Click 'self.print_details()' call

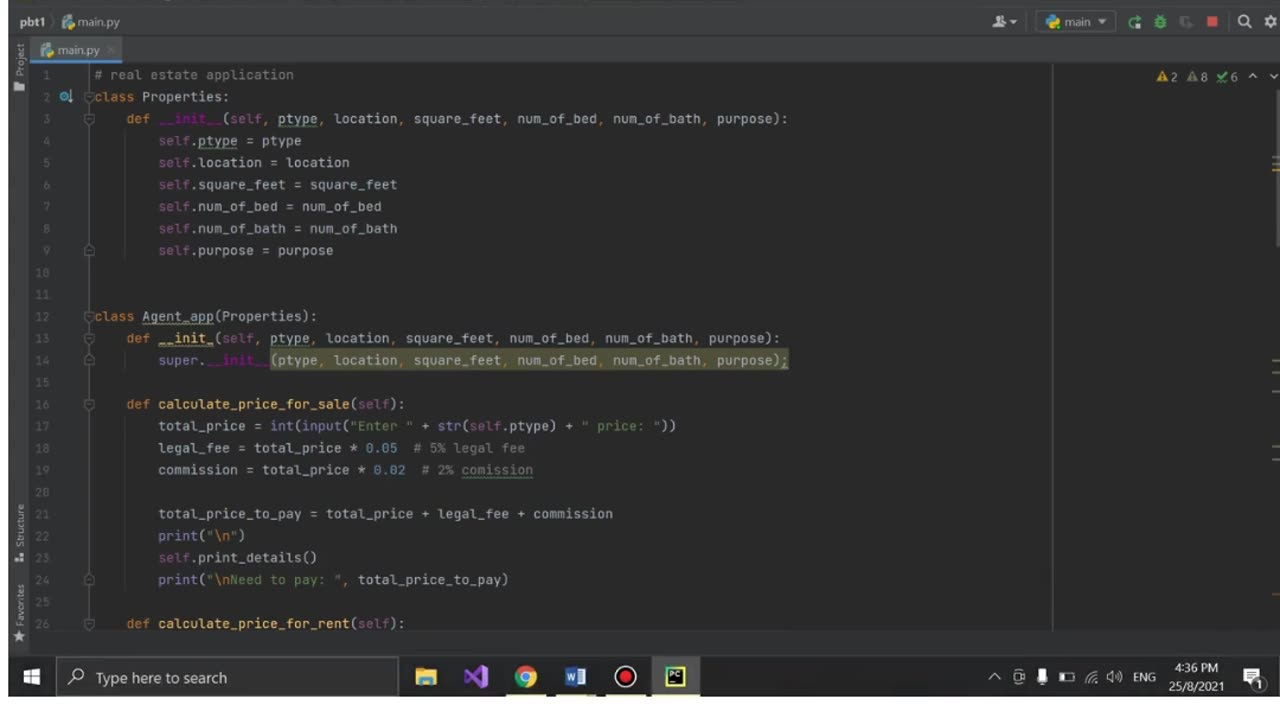tap(237, 557)
